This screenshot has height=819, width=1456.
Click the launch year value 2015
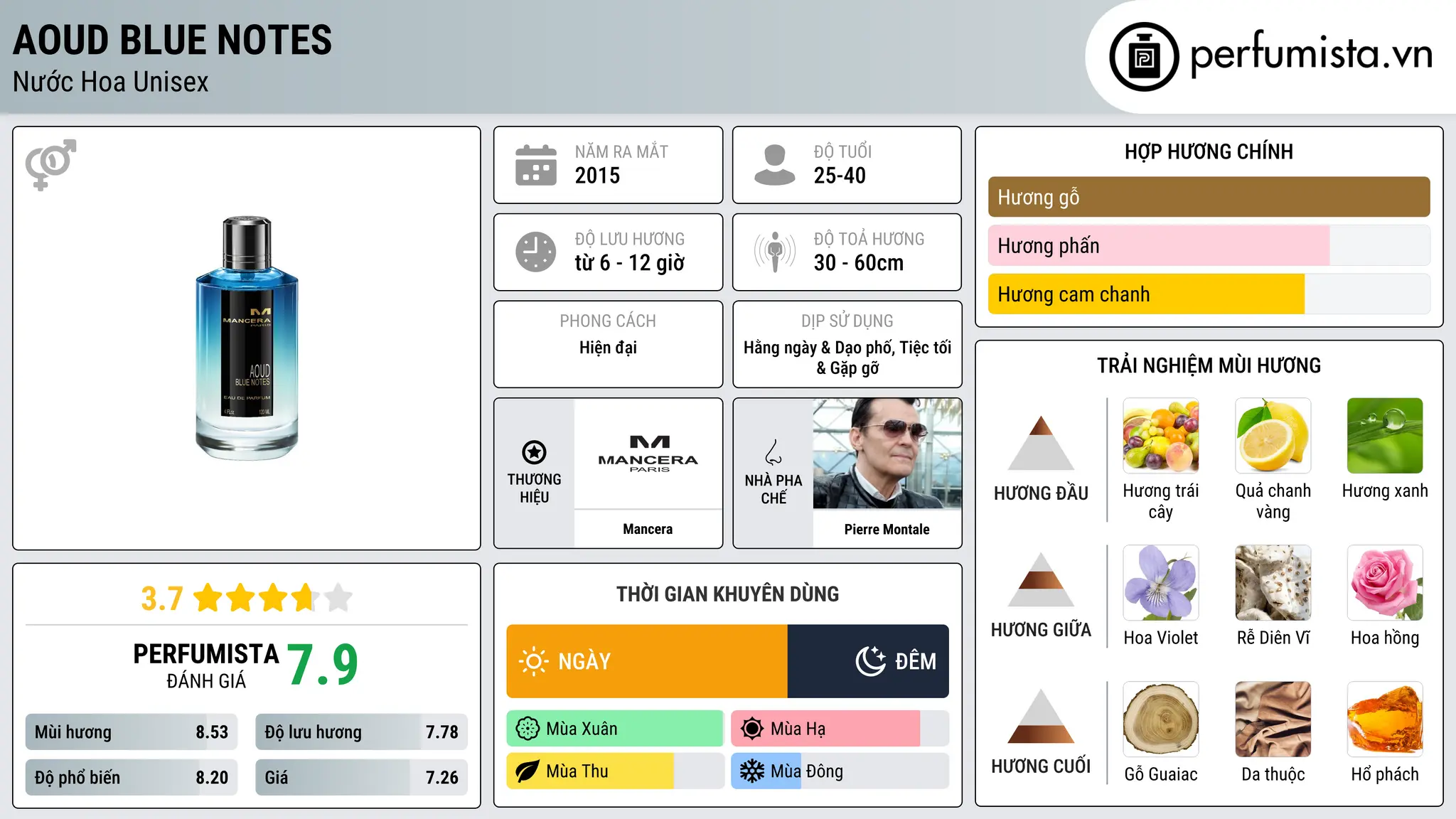coord(597,176)
